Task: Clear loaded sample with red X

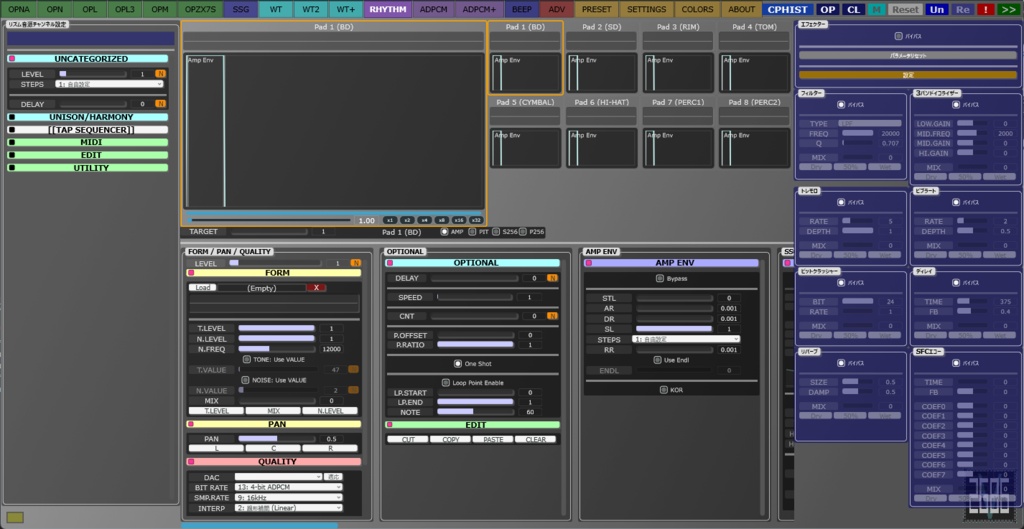Action: coord(316,288)
